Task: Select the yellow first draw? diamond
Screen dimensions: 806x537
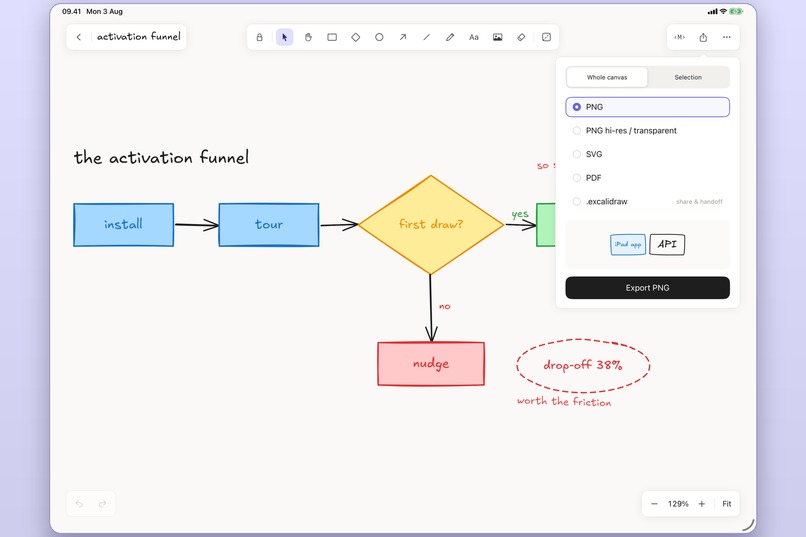Action: click(x=431, y=225)
